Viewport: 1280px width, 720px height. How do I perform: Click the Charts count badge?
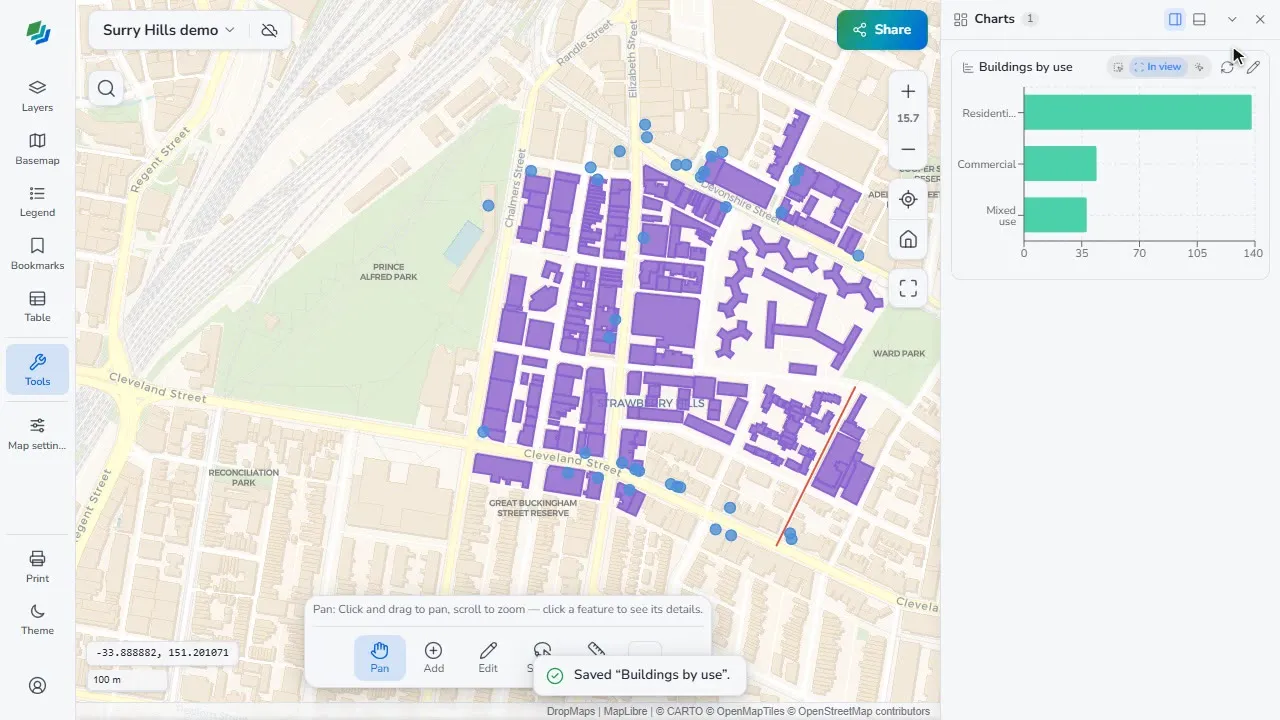click(1030, 19)
